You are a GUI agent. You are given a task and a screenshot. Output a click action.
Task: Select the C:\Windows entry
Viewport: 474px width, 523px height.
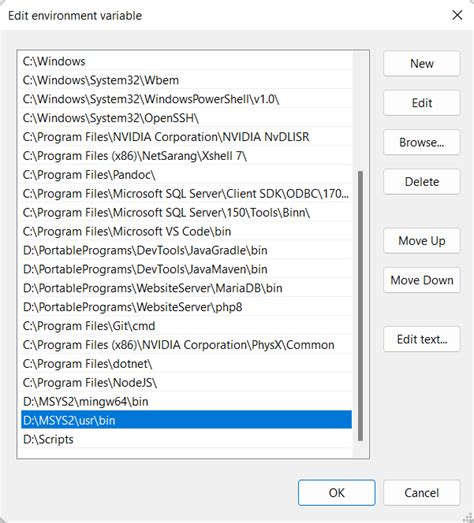pos(186,61)
